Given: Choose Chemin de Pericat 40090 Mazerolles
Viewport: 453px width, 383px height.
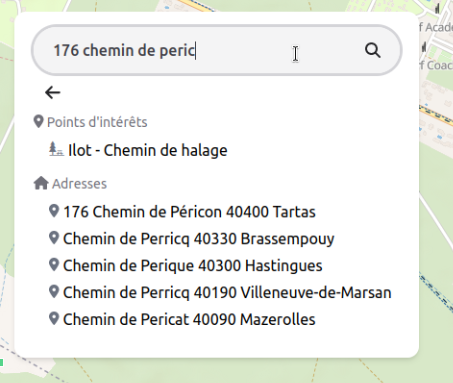Looking at the screenshot, I should click(x=189, y=319).
